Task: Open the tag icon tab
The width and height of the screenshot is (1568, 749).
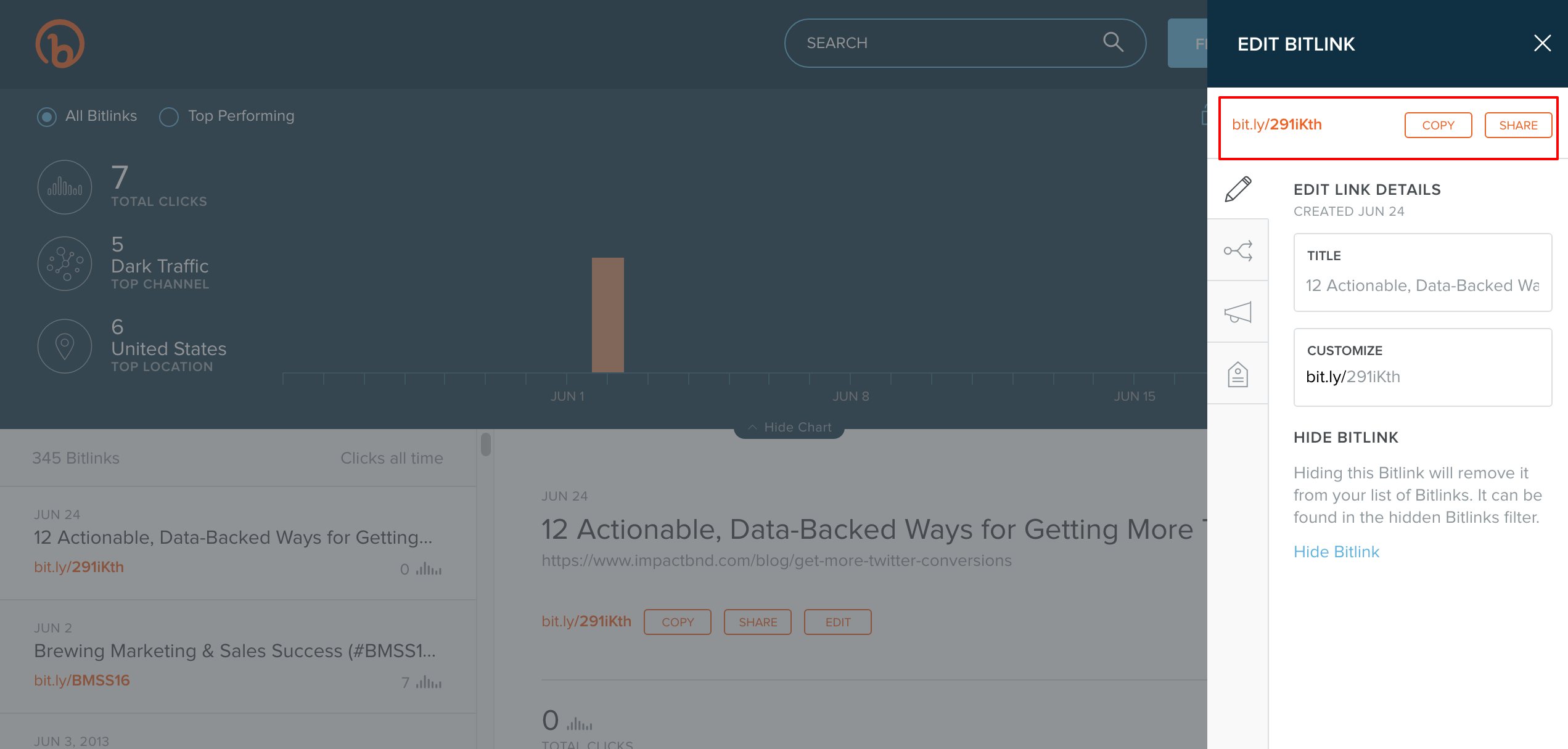Action: [1238, 374]
